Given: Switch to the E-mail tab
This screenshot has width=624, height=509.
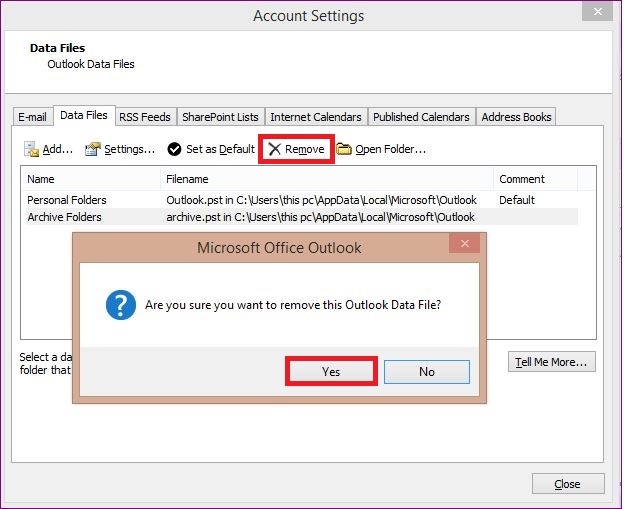Looking at the screenshot, I should click(32, 117).
